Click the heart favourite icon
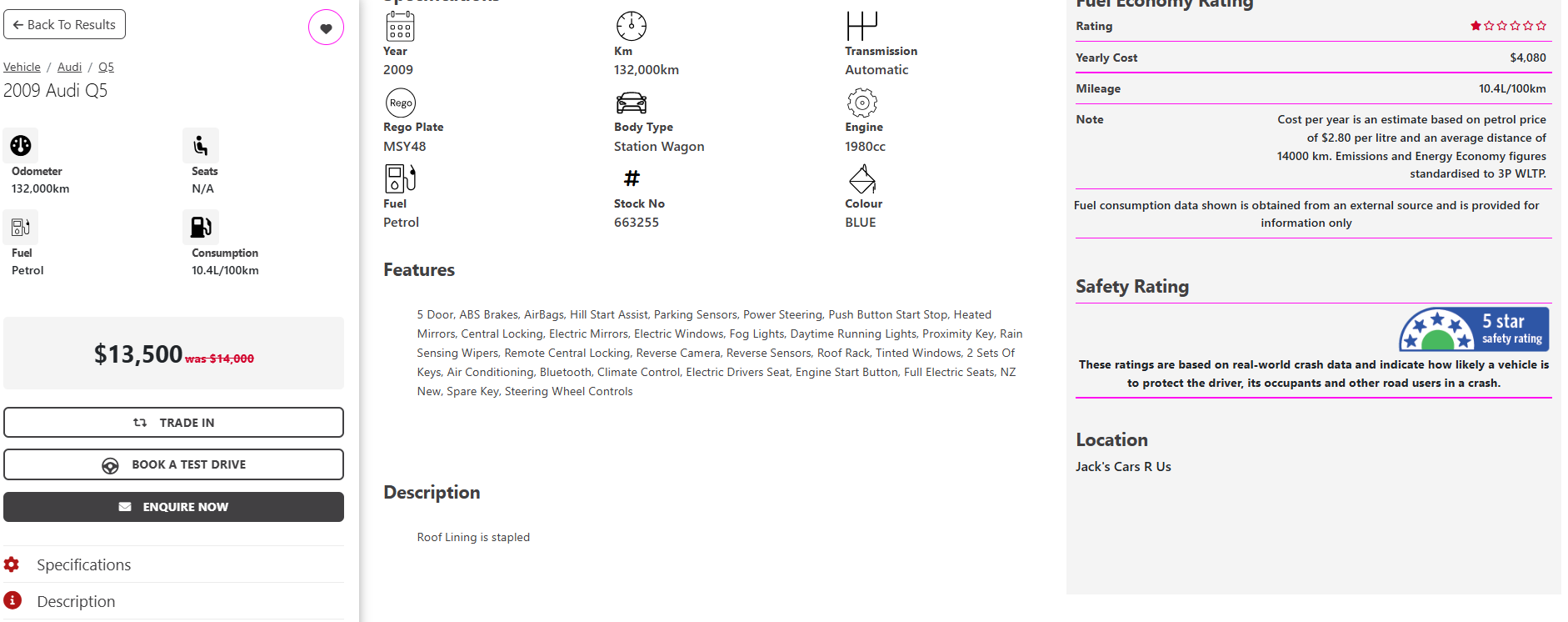This screenshot has height=622, width=1568. coord(326,28)
